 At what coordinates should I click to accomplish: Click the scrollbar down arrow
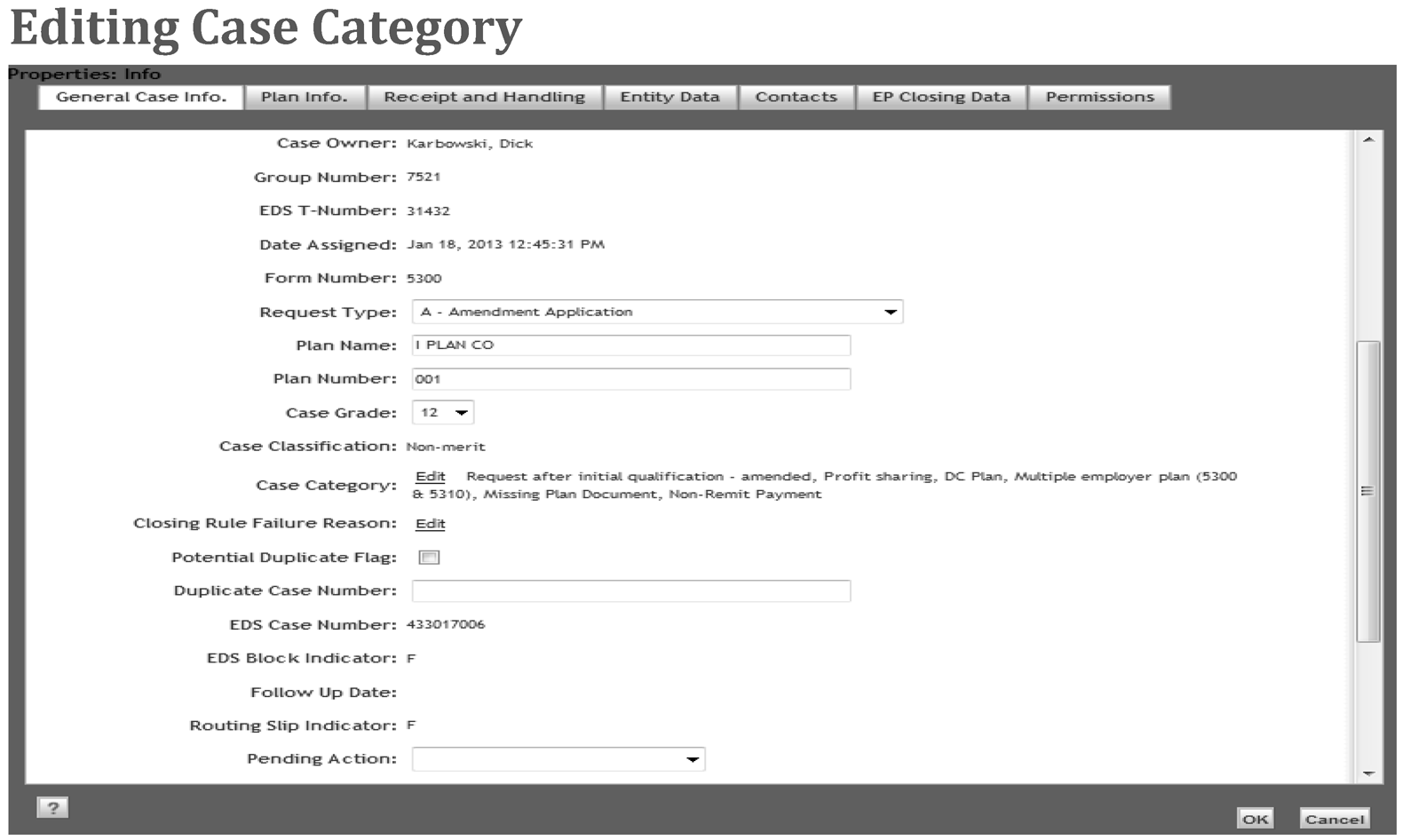point(1368,773)
